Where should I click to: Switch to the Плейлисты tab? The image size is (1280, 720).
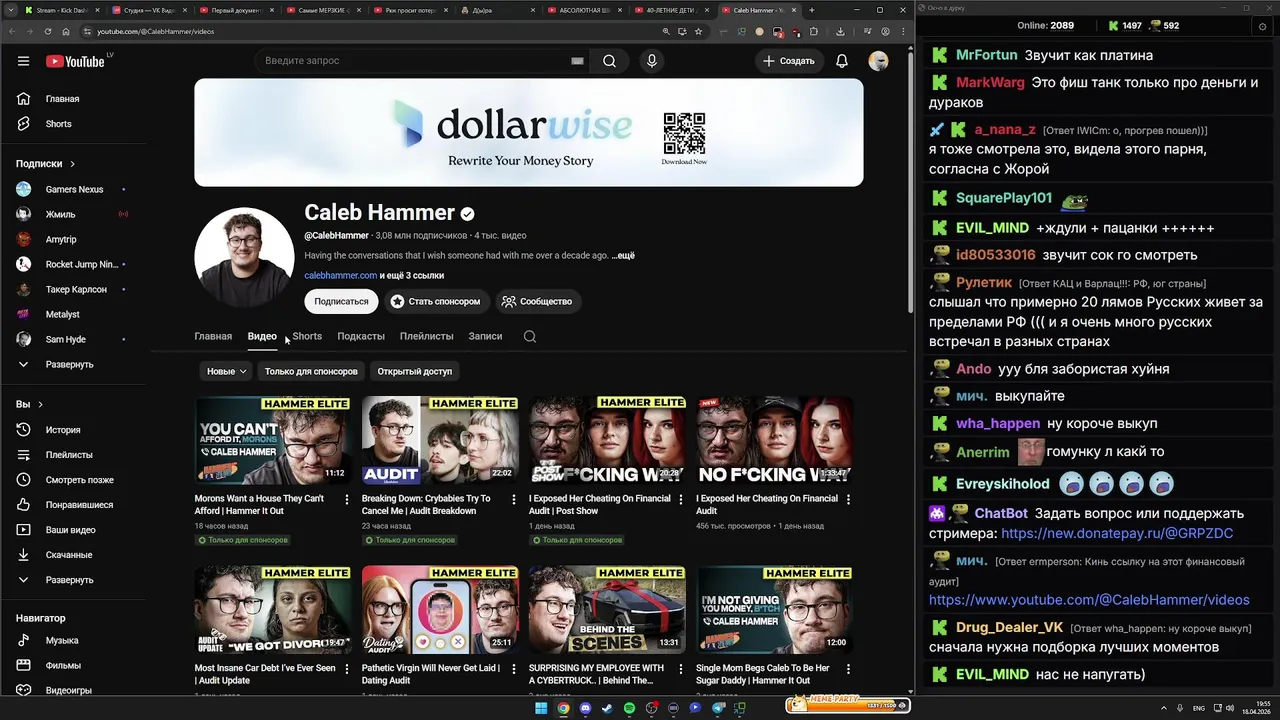coord(426,336)
